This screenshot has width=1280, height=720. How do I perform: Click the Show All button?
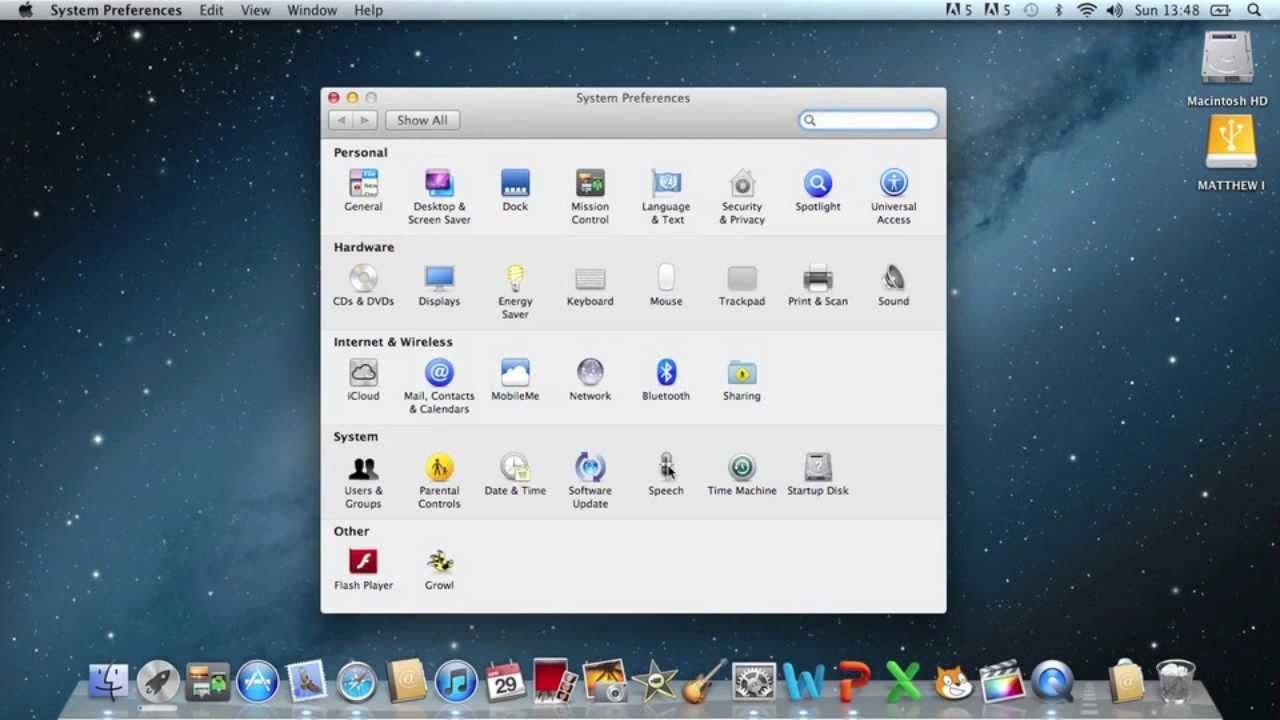pyautogui.click(x=422, y=120)
